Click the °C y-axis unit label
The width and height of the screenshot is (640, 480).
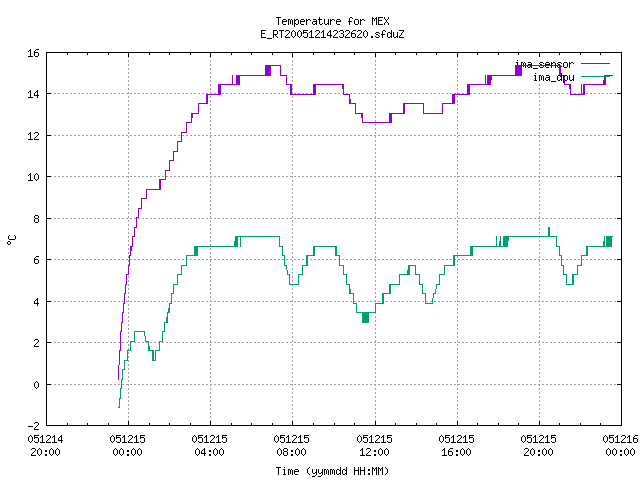coord(11,240)
